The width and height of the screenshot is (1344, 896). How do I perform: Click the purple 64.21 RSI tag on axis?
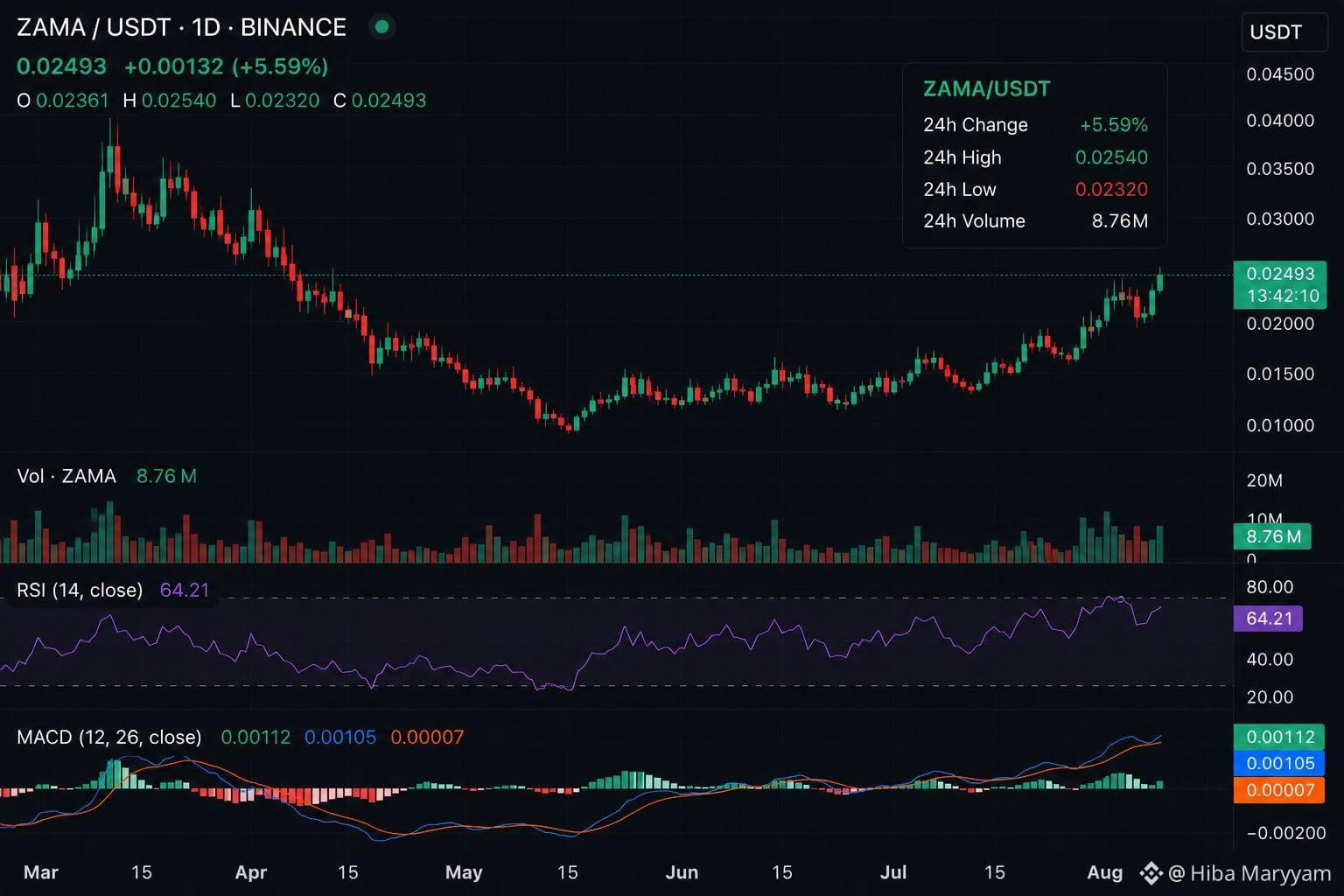1268,619
